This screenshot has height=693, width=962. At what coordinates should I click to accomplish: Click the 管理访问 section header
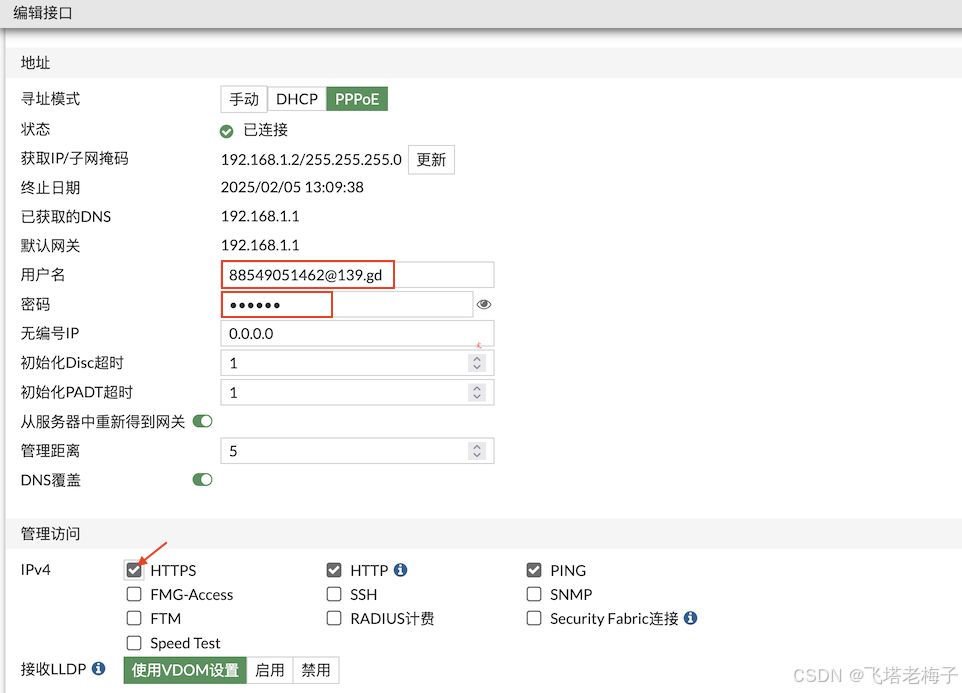50,534
